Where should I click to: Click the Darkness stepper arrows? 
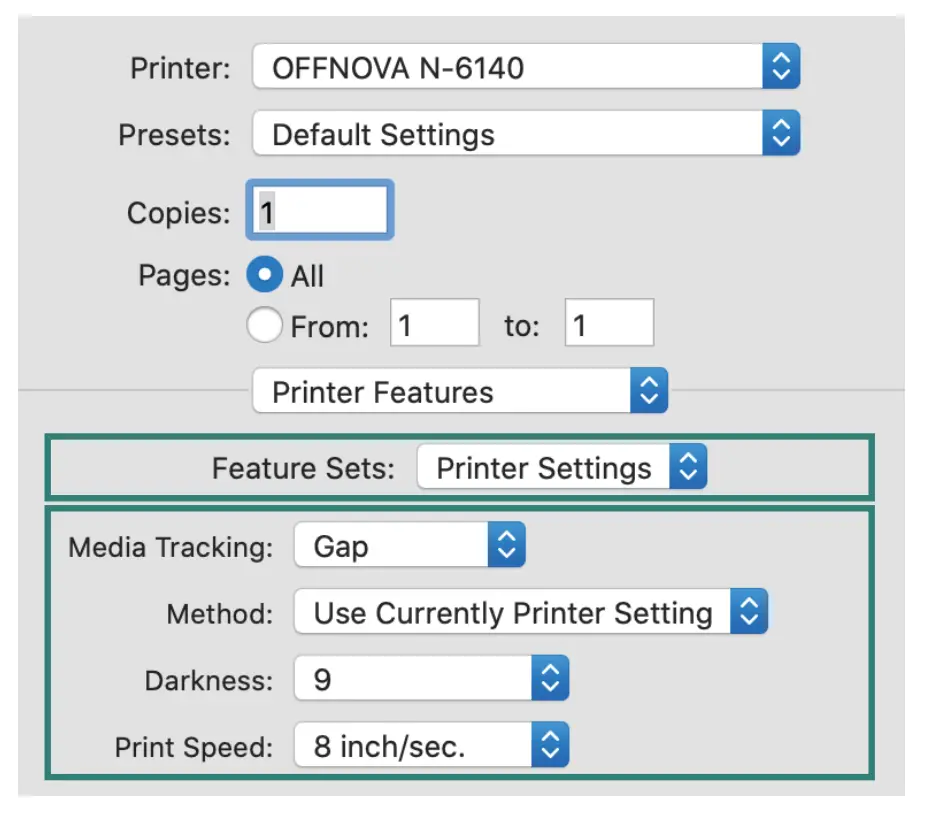click(551, 677)
